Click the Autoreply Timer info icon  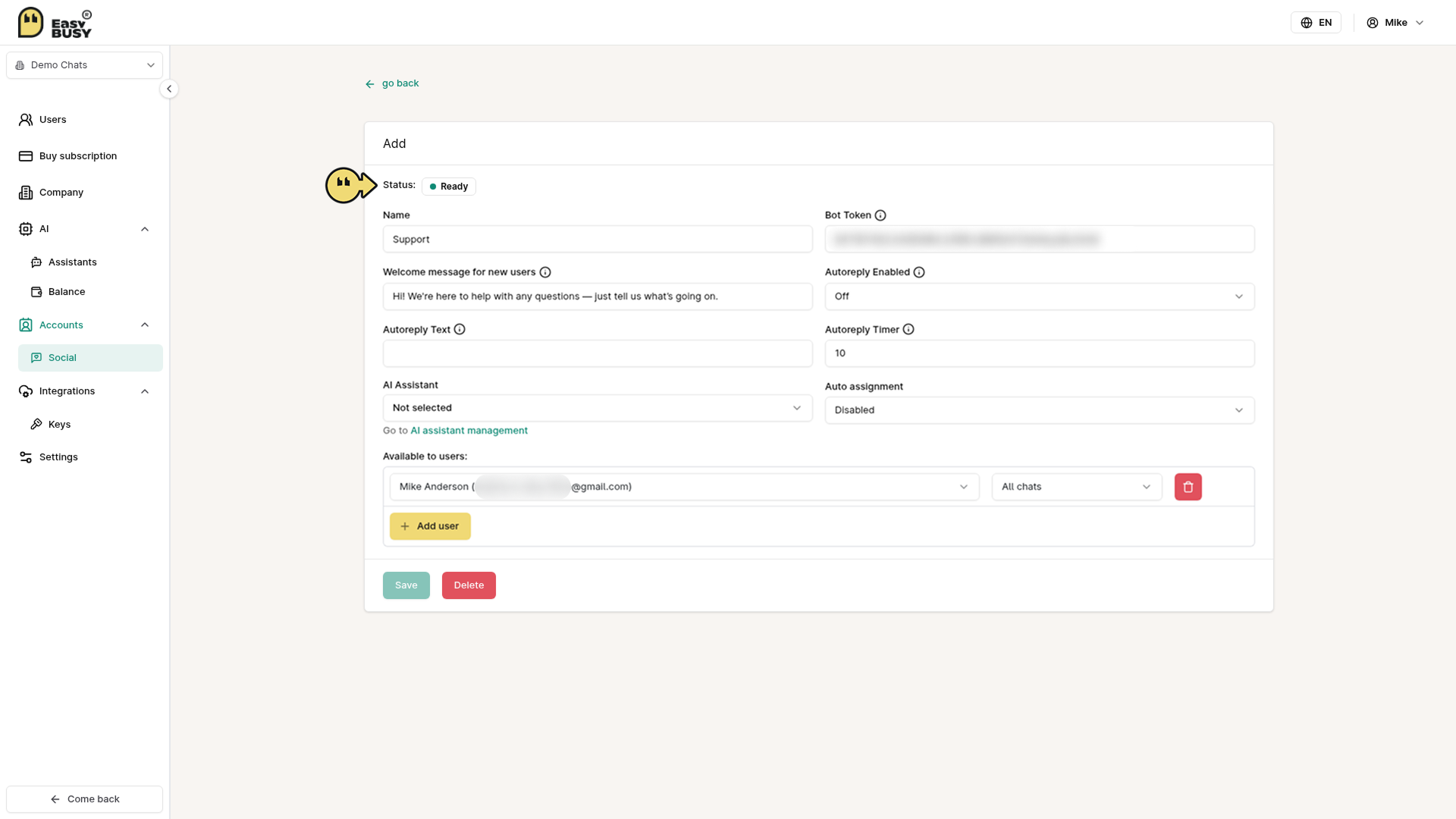(x=908, y=329)
